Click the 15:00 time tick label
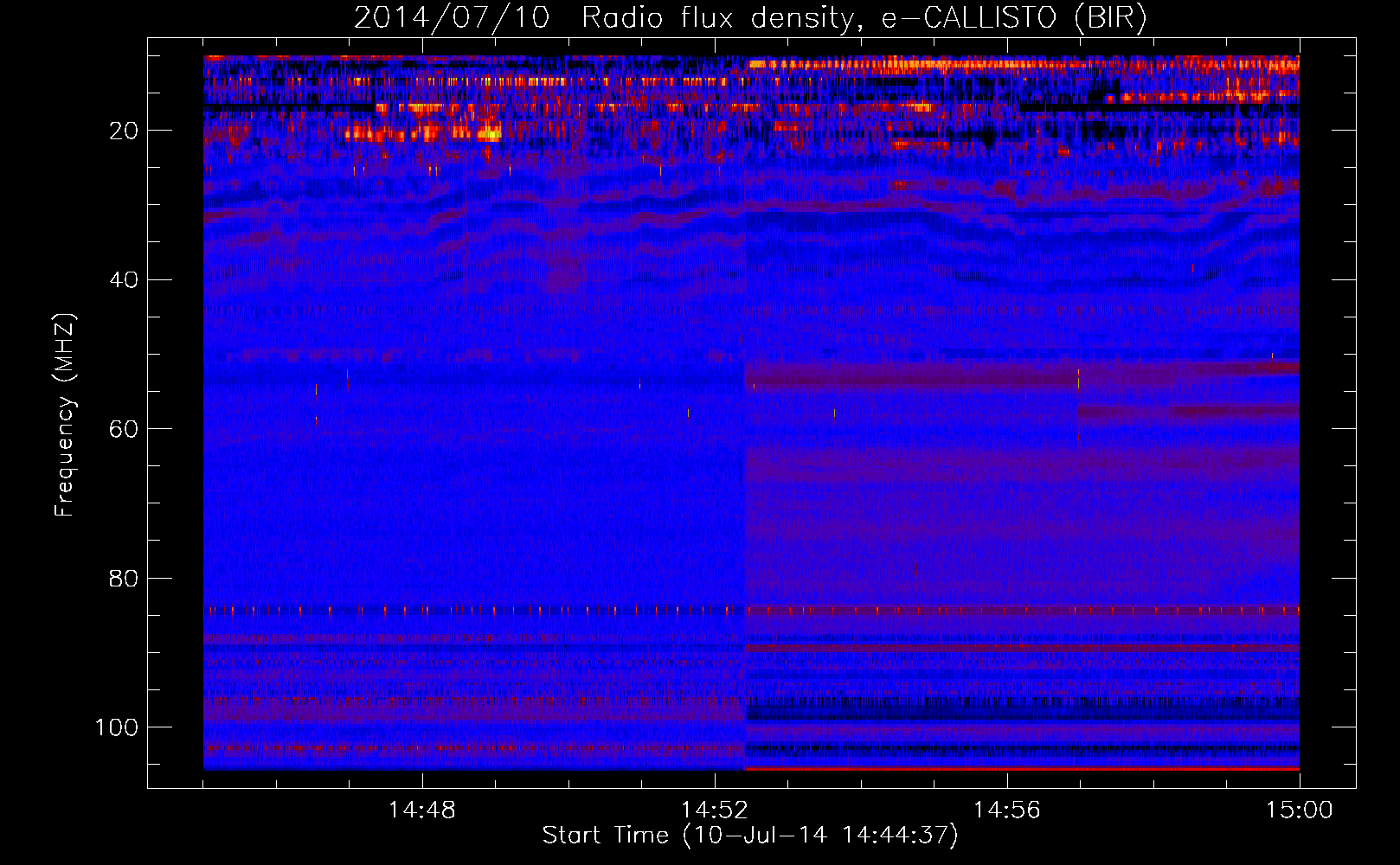The image size is (1400, 865). click(x=1299, y=811)
